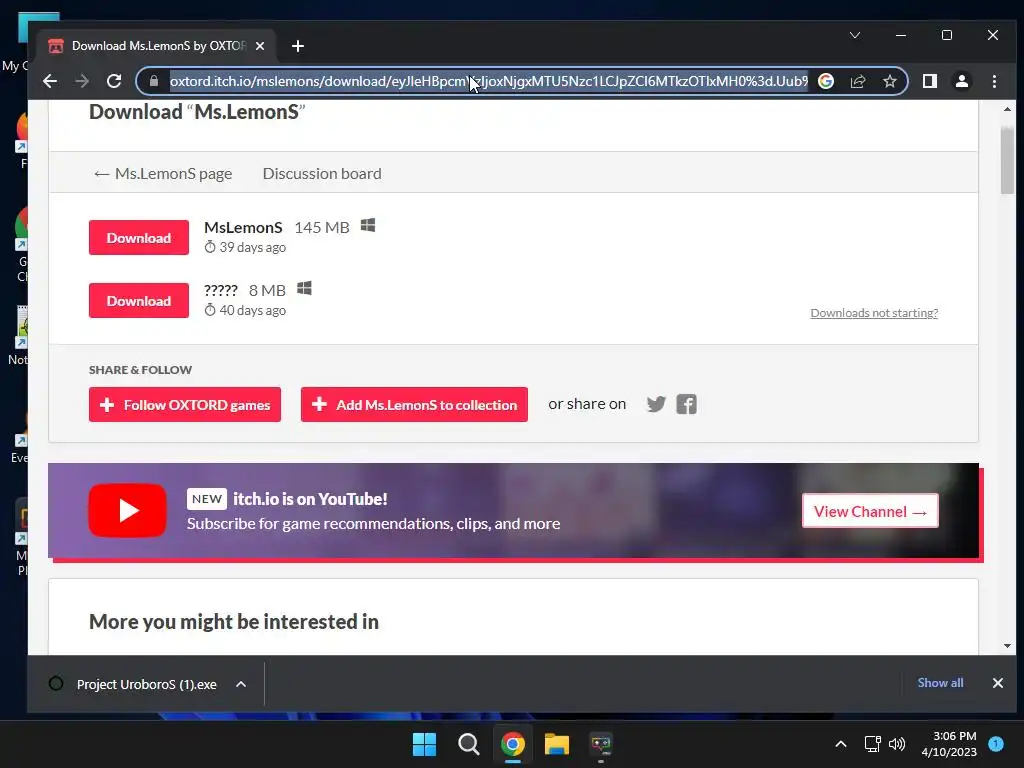Screen dimensions: 1024x768
Task: Open taskbar Search
Action: tap(468, 744)
